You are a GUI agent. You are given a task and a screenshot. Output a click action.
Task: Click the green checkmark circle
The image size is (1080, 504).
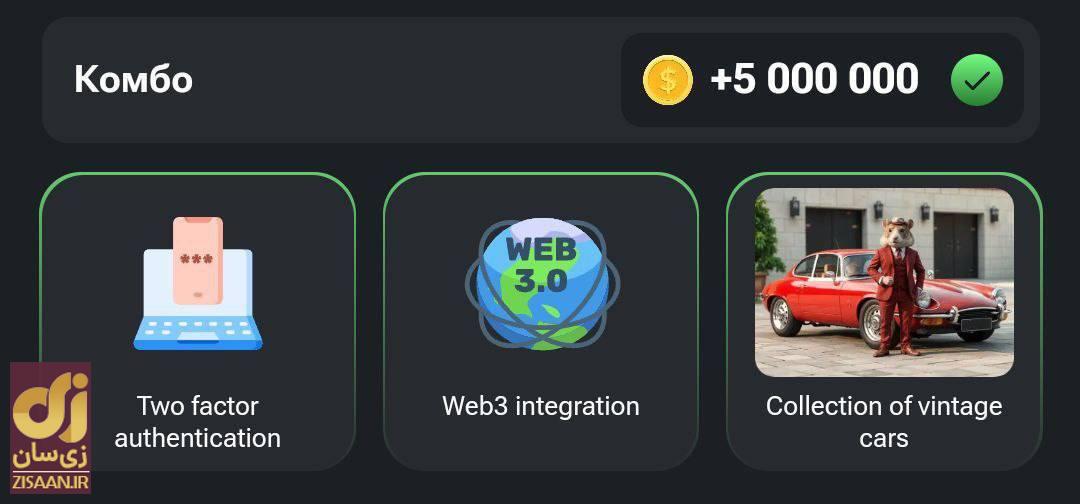coord(977,80)
